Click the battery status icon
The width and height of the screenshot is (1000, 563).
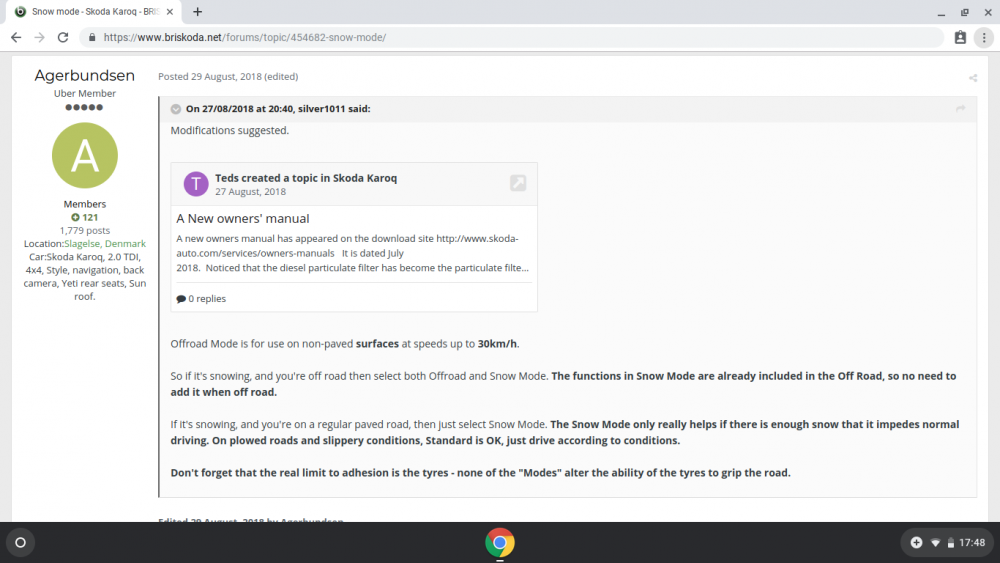click(951, 543)
